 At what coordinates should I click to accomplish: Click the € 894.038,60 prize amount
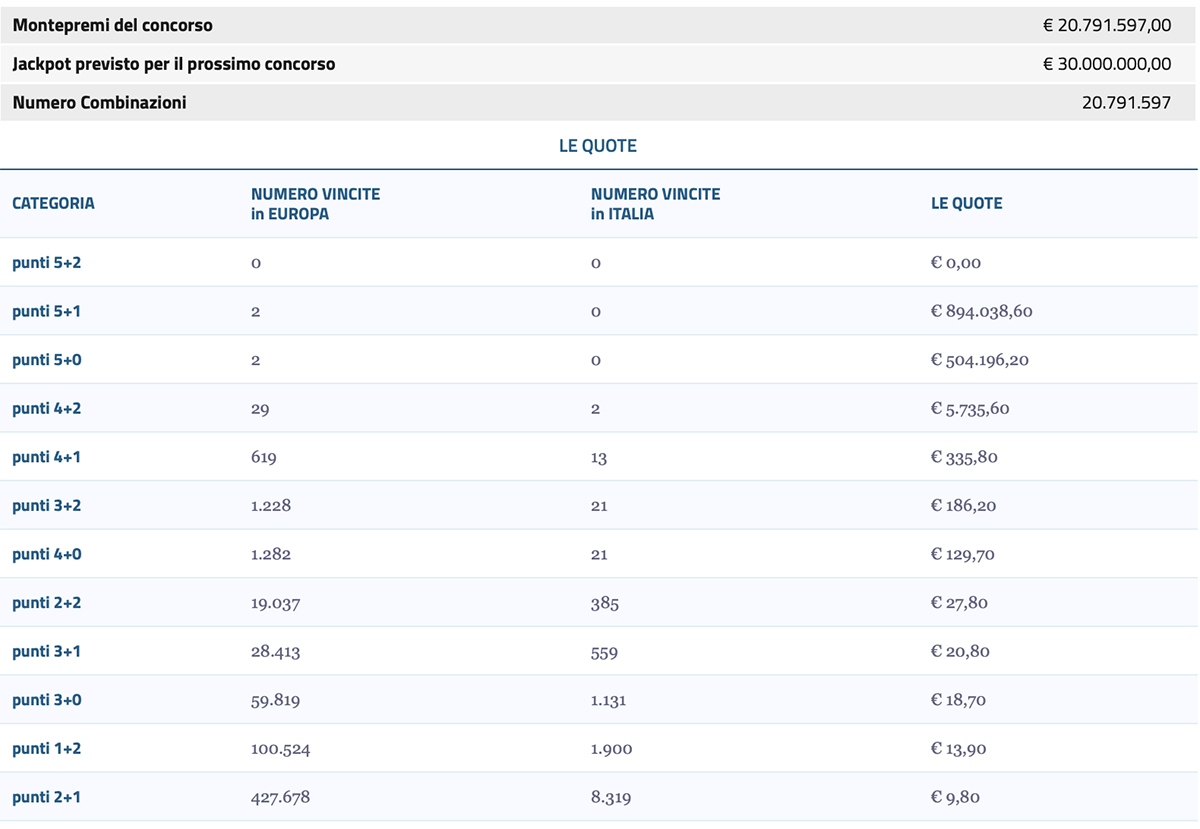tap(981, 311)
